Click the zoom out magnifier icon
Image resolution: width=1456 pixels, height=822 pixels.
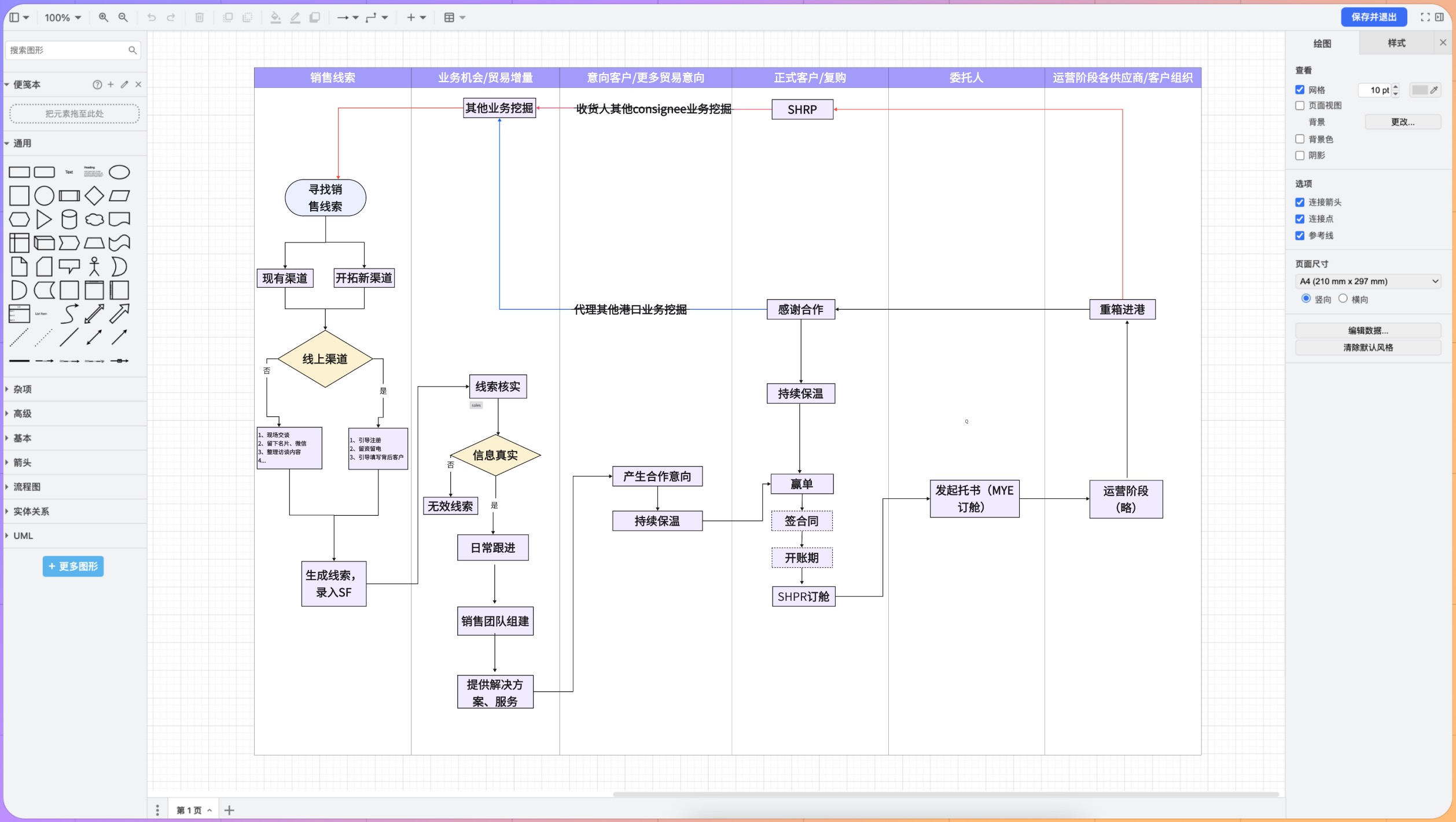click(x=123, y=17)
